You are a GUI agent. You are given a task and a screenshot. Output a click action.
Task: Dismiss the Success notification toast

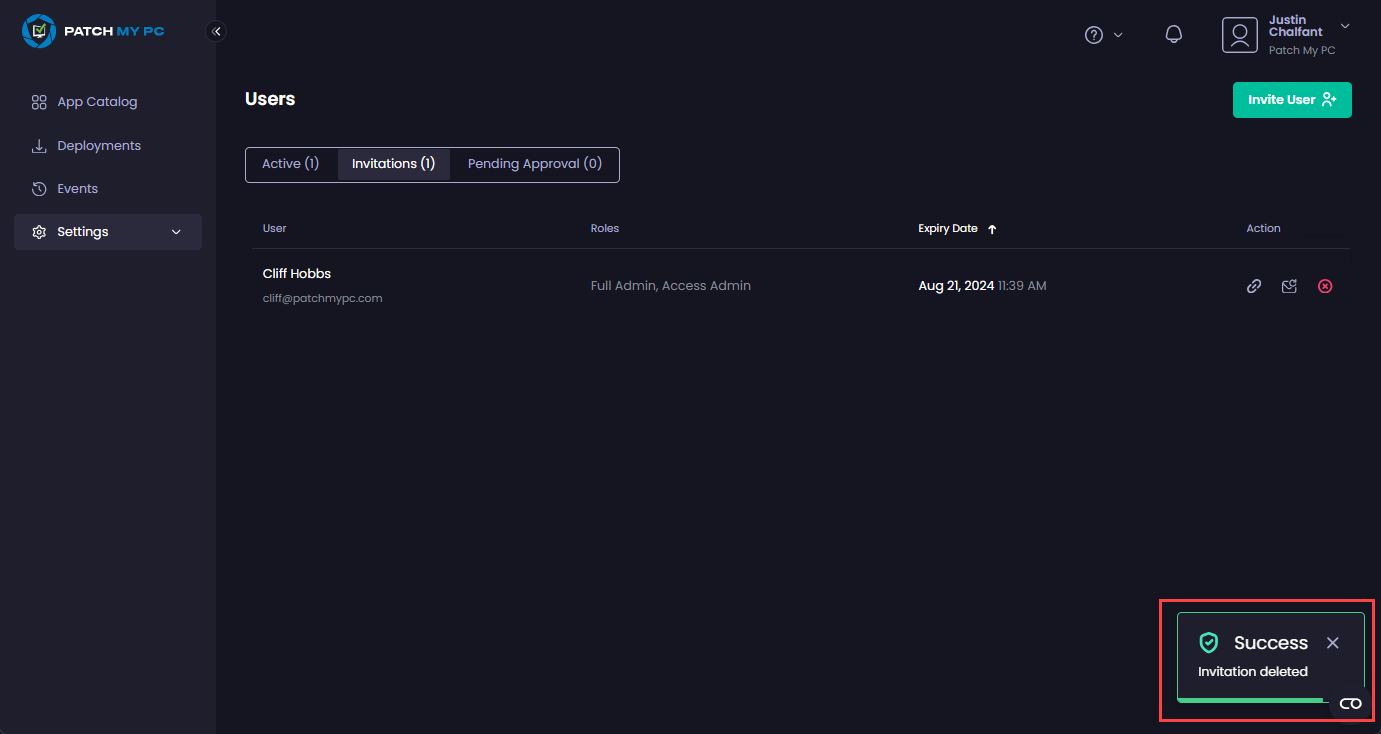[1332, 643]
